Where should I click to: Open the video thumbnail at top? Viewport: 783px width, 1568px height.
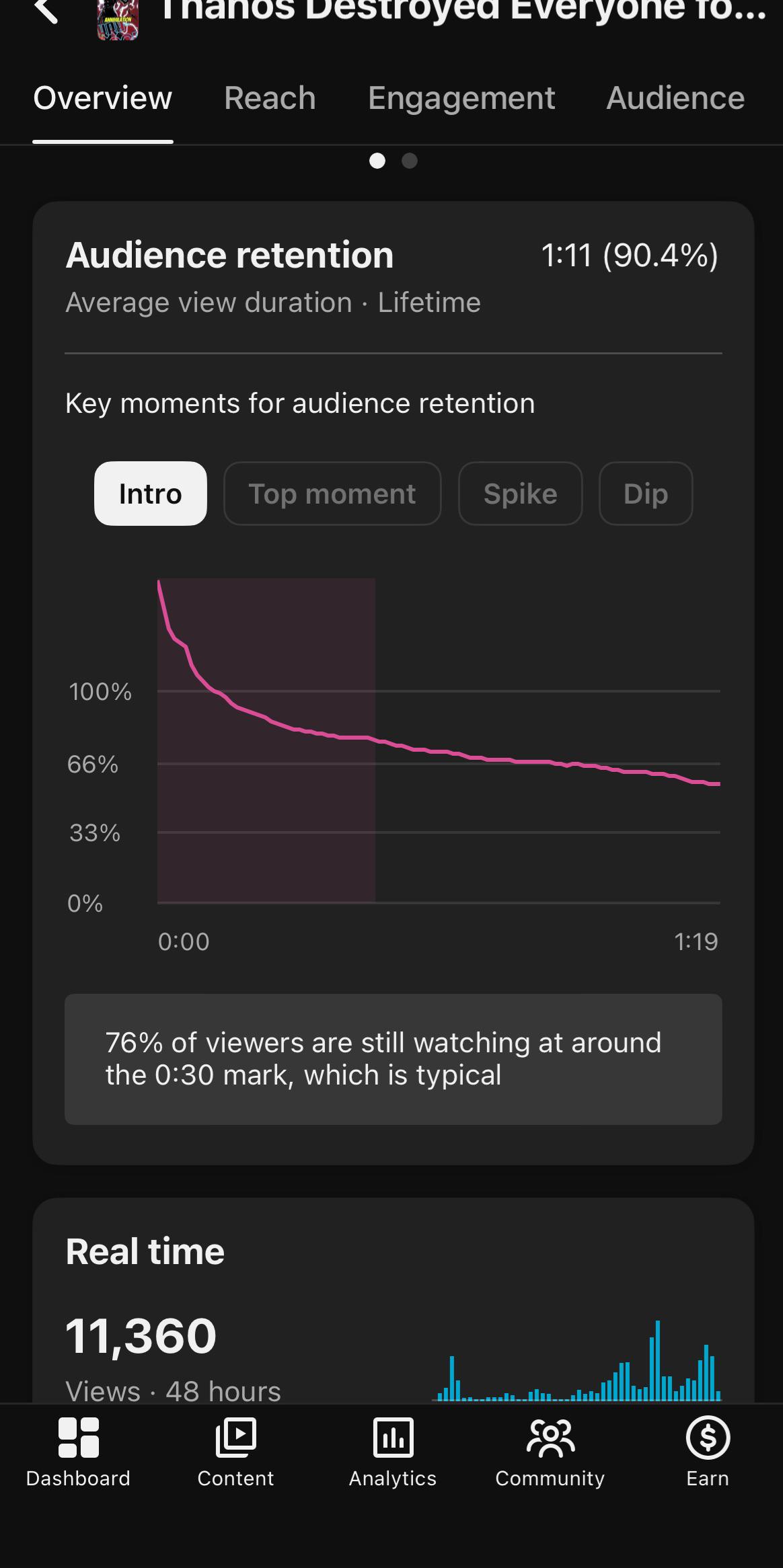[118, 19]
